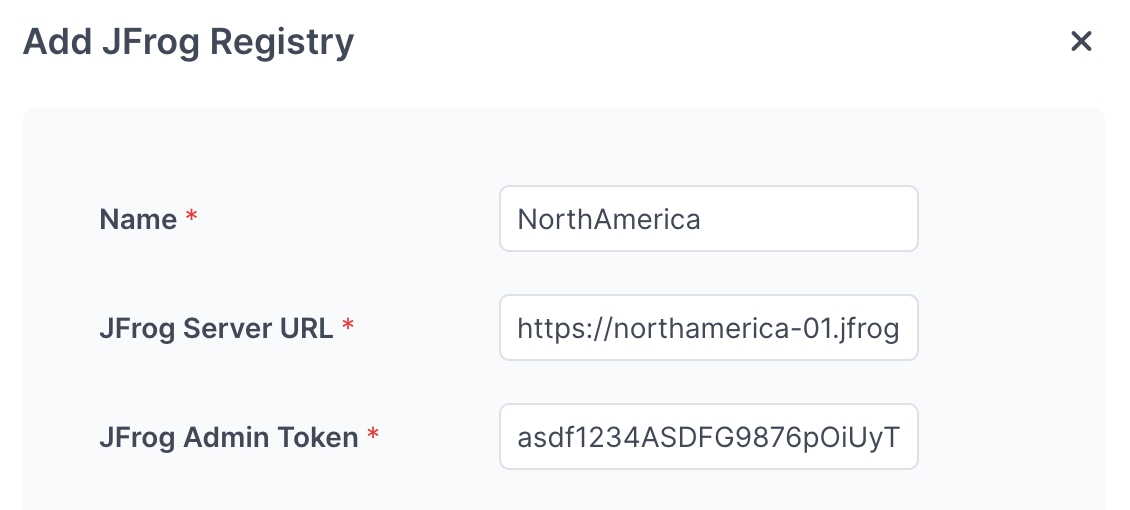The height and width of the screenshot is (510, 1130).
Task: Click the required asterisk beside JFrog Admin Token
Action: [x=373, y=436]
